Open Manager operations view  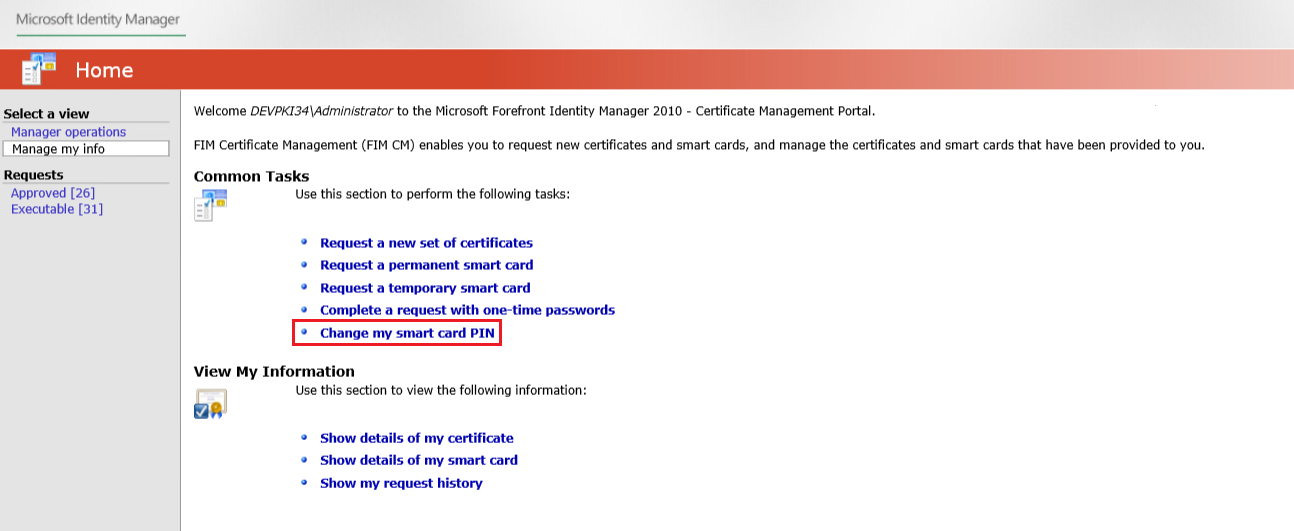coord(68,132)
